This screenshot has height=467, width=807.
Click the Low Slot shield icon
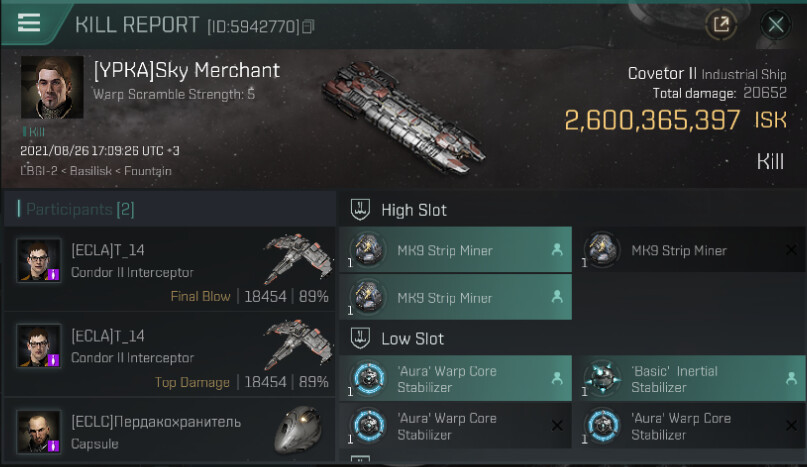[360, 339]
